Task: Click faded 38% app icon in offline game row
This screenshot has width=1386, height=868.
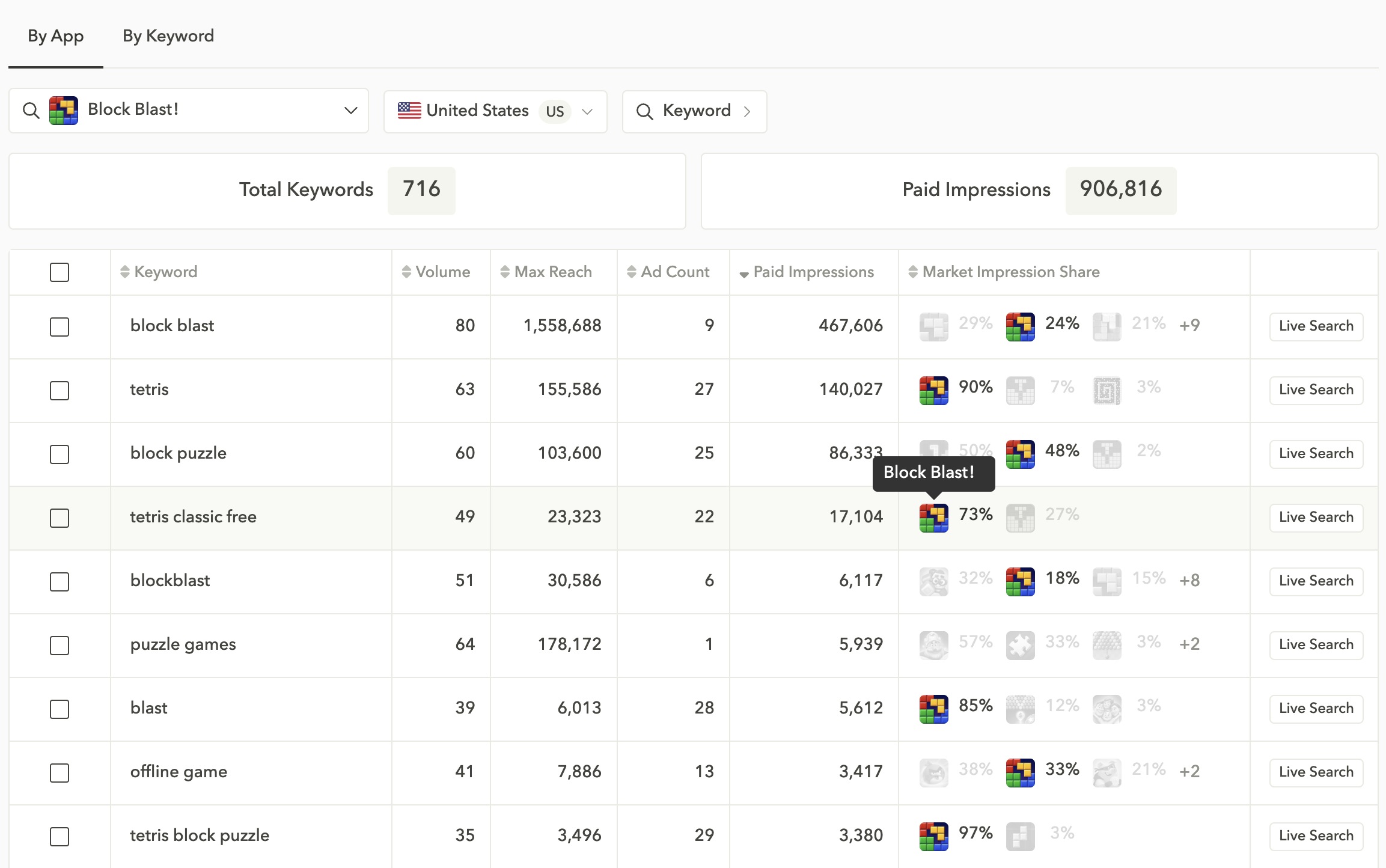Action: click(934, 773)
